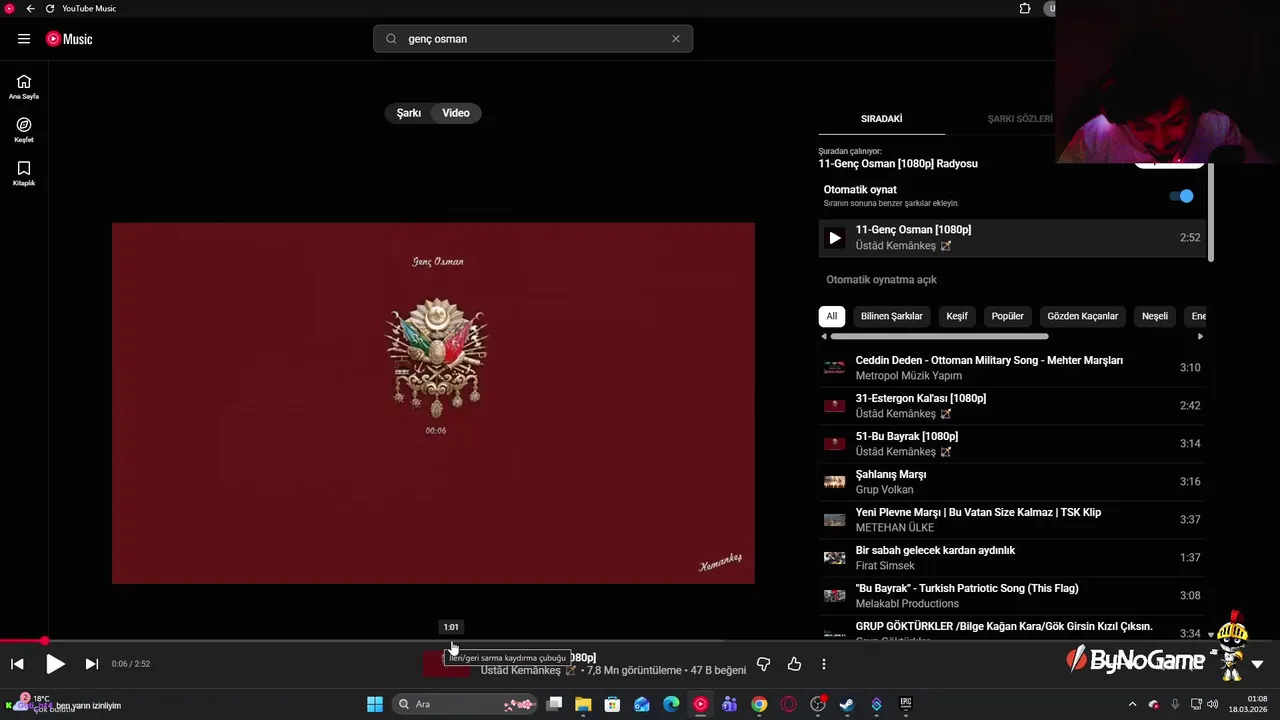Viewport: 1280px width, 720px height.
Task: Click the genç osman search field
Action: [532, 39]
